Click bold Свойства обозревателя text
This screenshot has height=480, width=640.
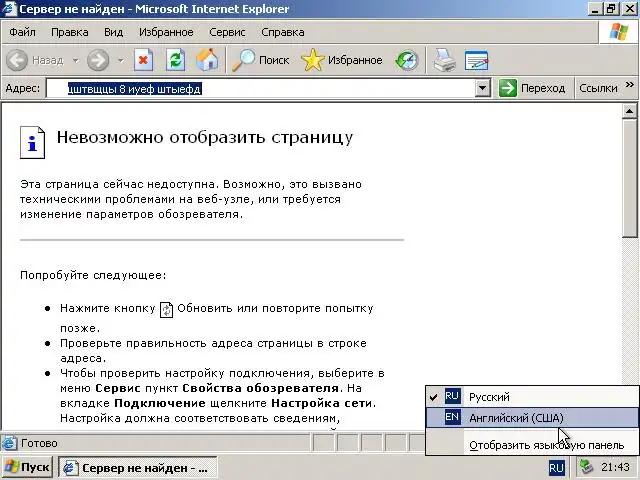pyautogui.click(x=260, y=388)
